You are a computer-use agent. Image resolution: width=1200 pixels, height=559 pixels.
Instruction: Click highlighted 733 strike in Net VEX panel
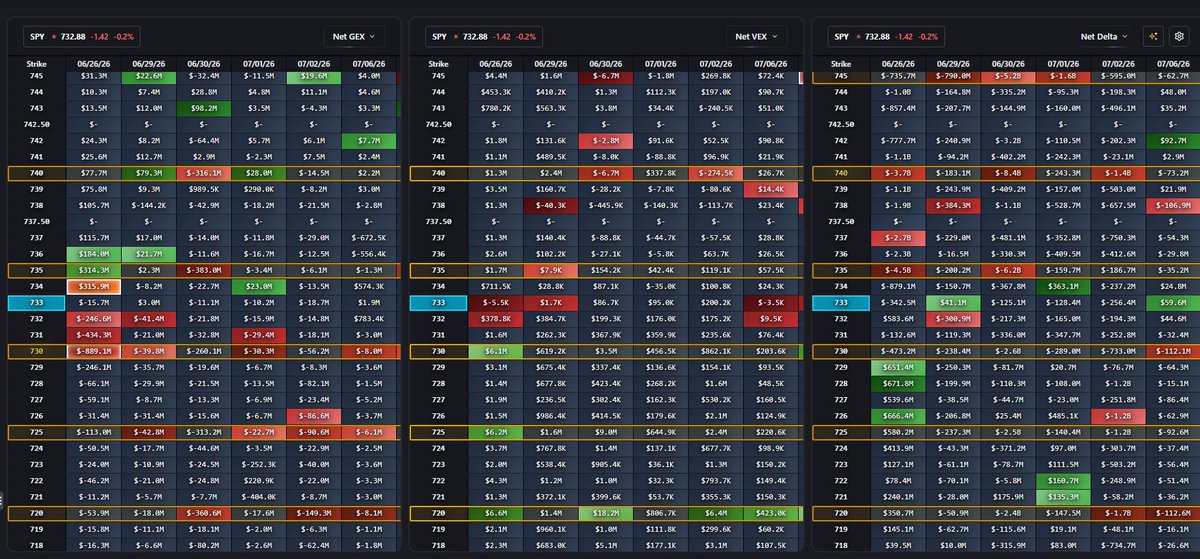[x=439, y=301]
